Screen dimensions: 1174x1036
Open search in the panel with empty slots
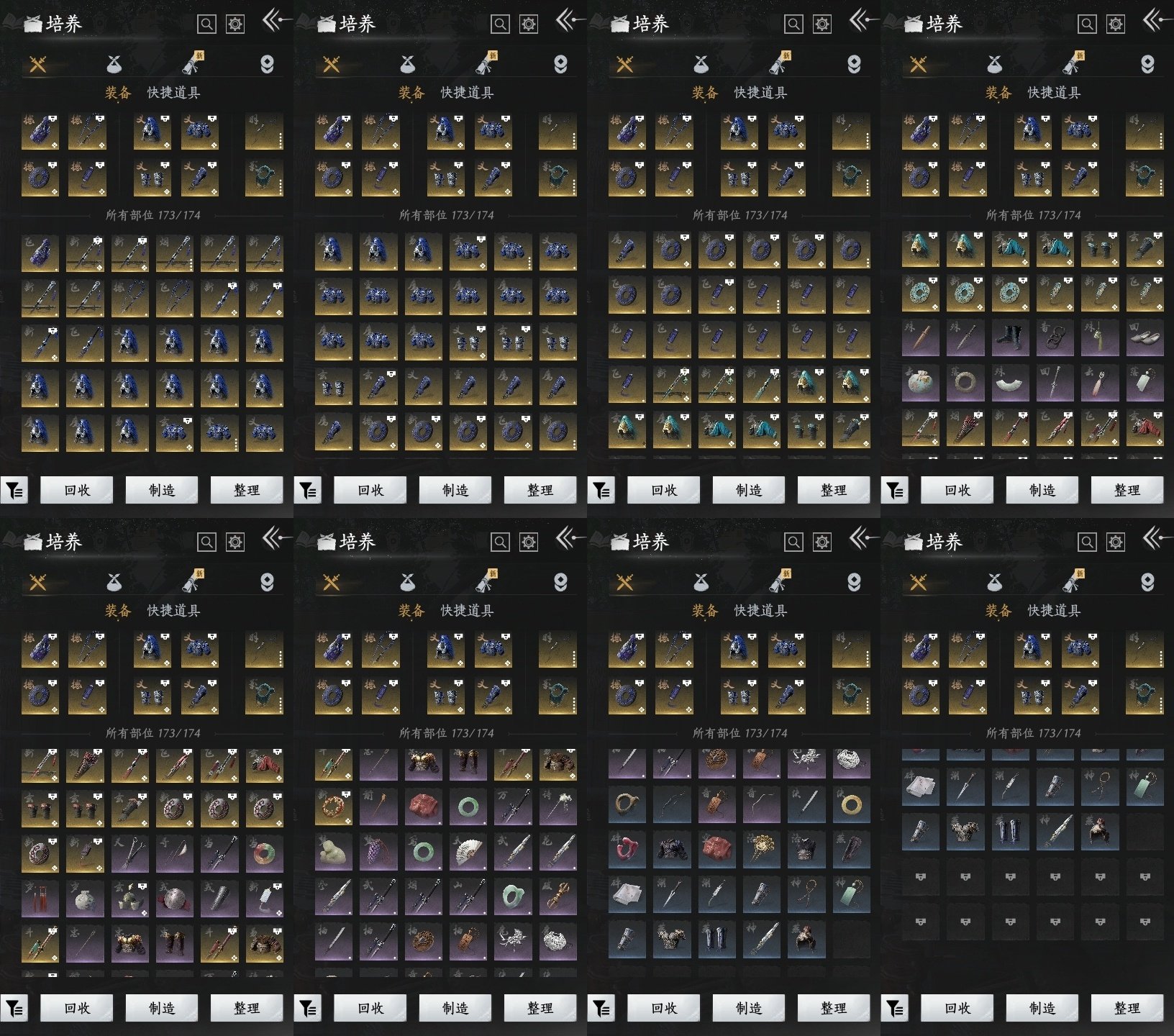1086,542
